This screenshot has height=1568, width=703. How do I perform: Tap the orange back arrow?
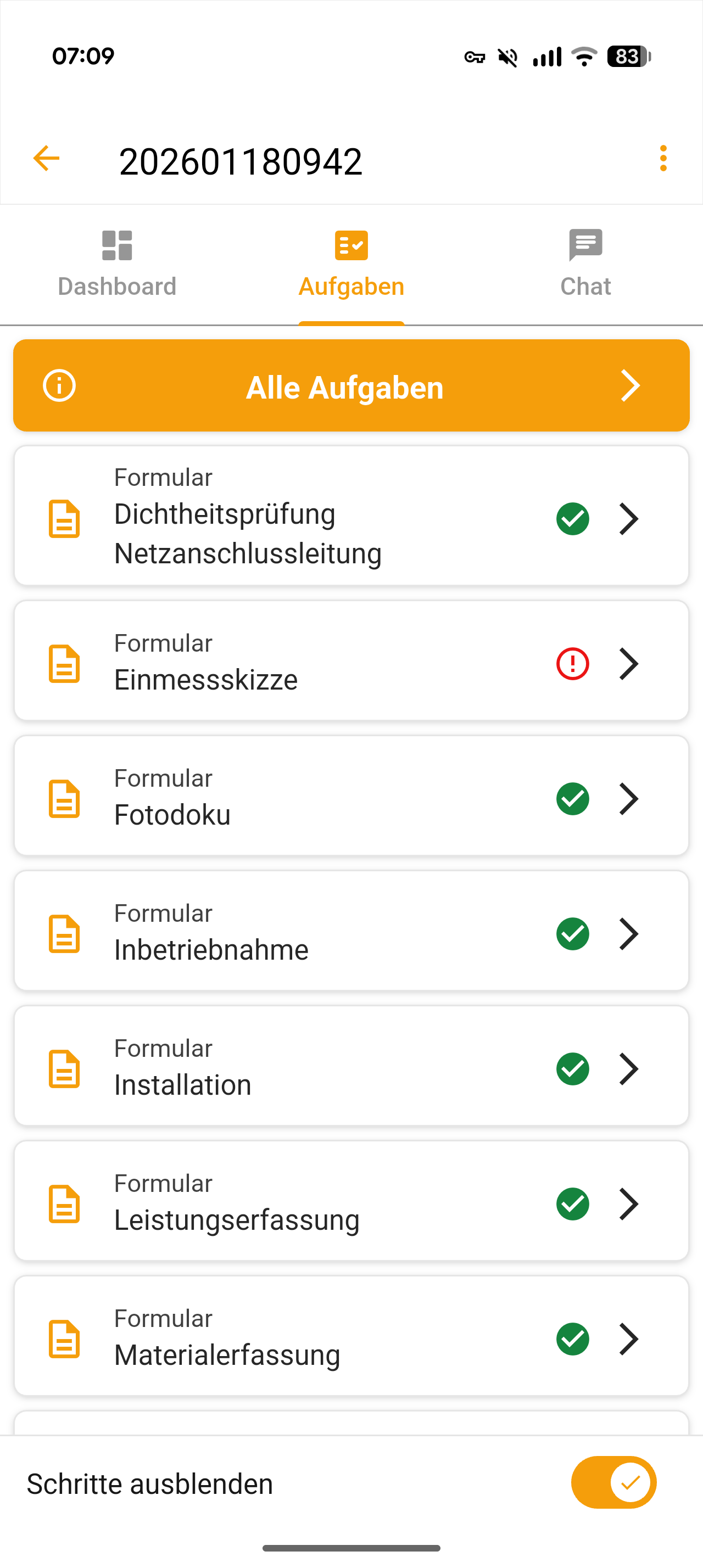coord(46,159)
